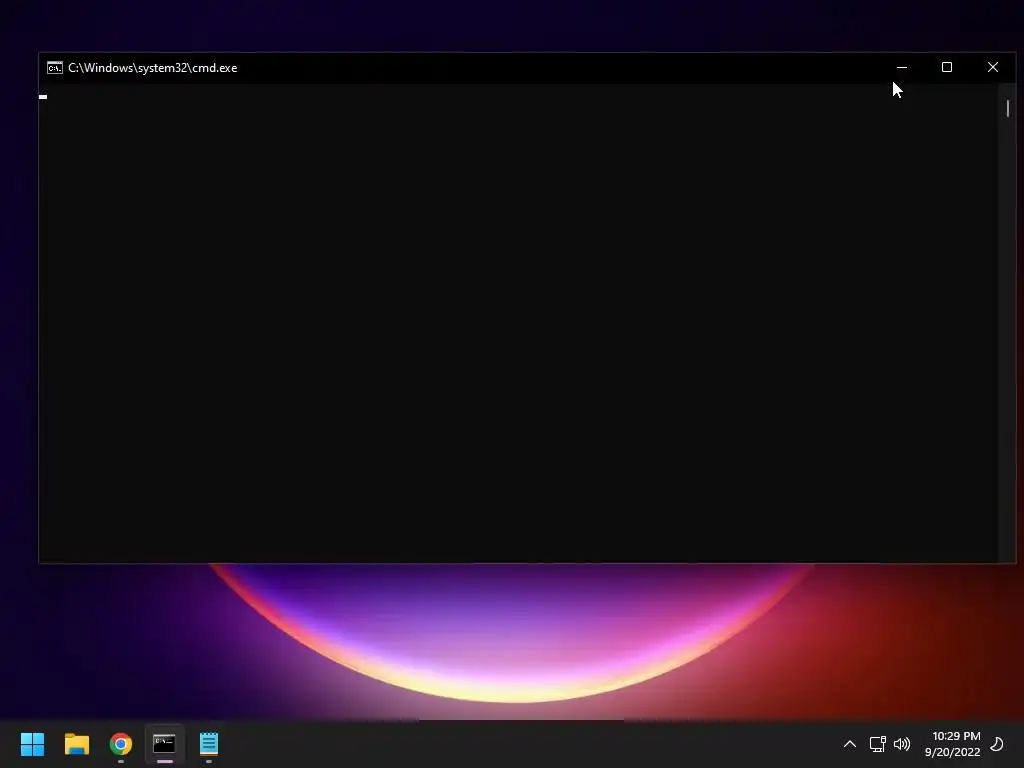
Task: Click the moon focus assist icon
Action: tap(997, 744)
